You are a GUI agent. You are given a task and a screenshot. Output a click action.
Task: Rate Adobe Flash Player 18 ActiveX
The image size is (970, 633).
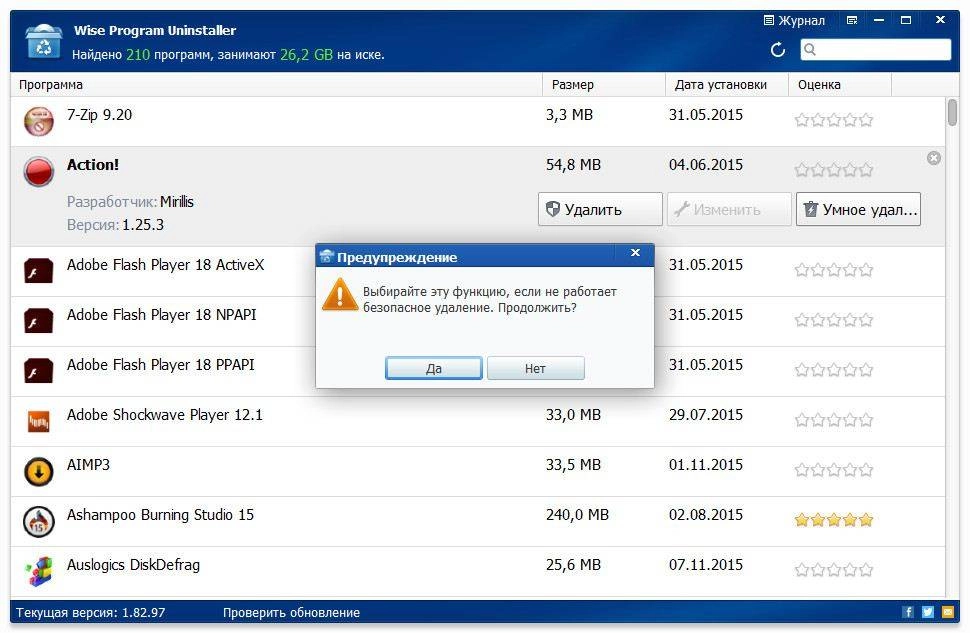click(833, 270)
